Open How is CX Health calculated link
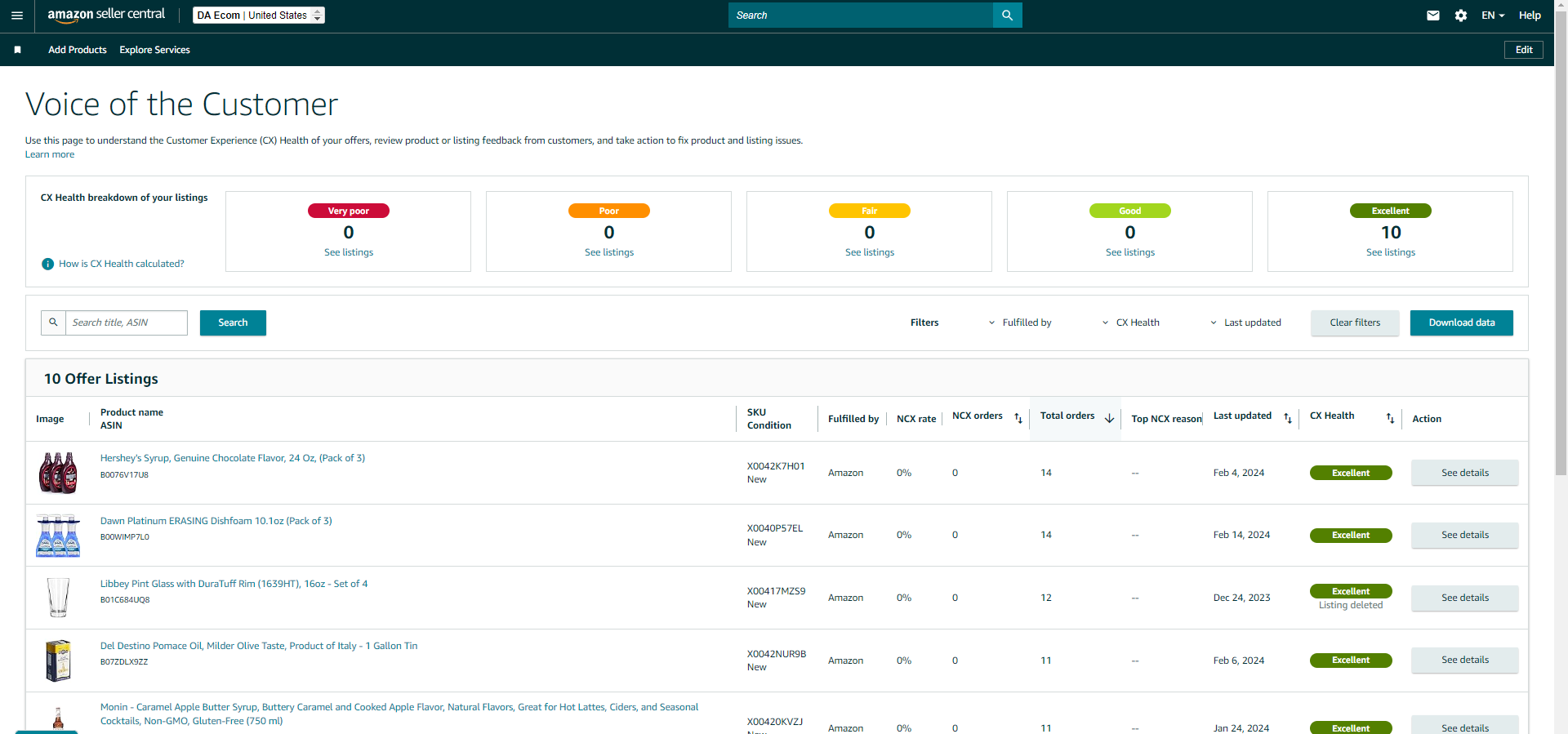The height and width of the screenshot is (734, 1568). (122, 264)
